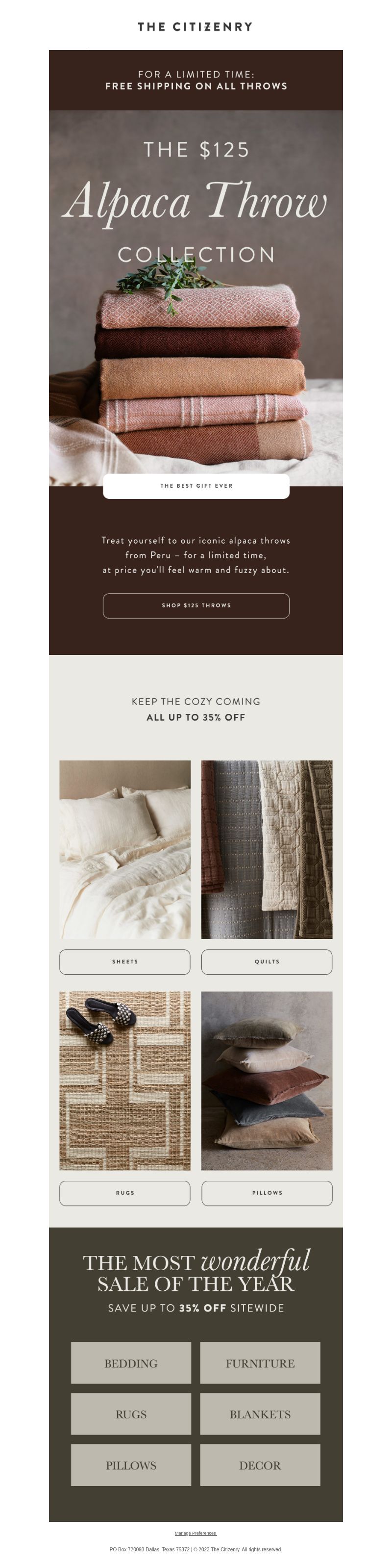The image size is (392, 1568).
Task: Select the Rugs sale category tile
Action: 131,1414
